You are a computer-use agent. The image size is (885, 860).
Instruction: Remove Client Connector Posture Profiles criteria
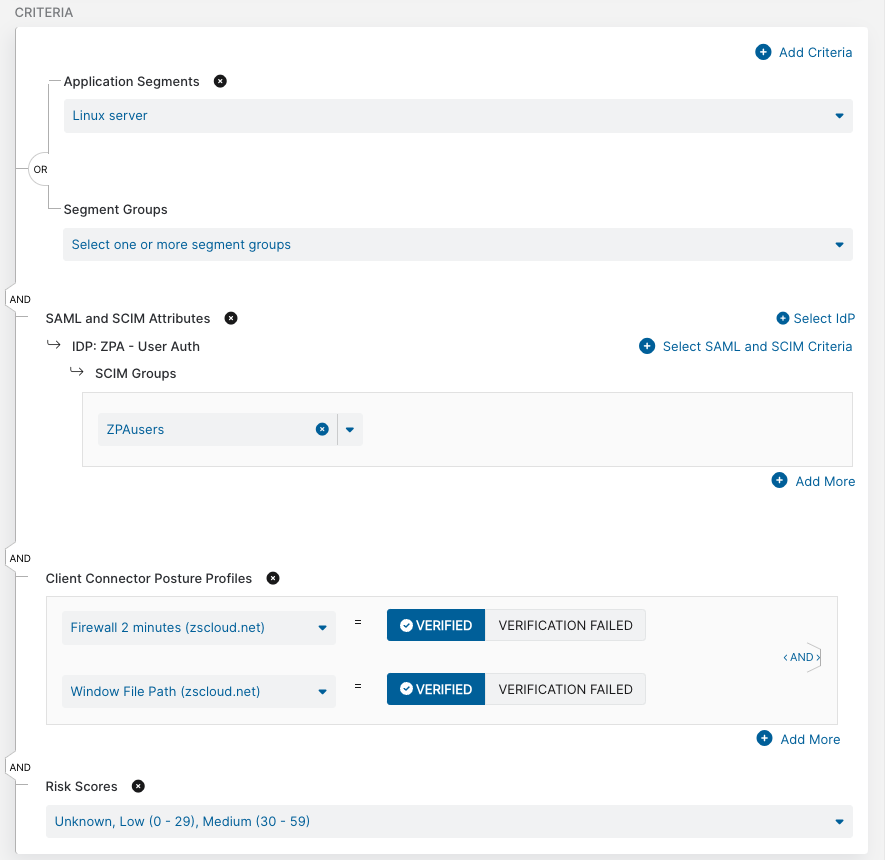click(x=273, y=578)
